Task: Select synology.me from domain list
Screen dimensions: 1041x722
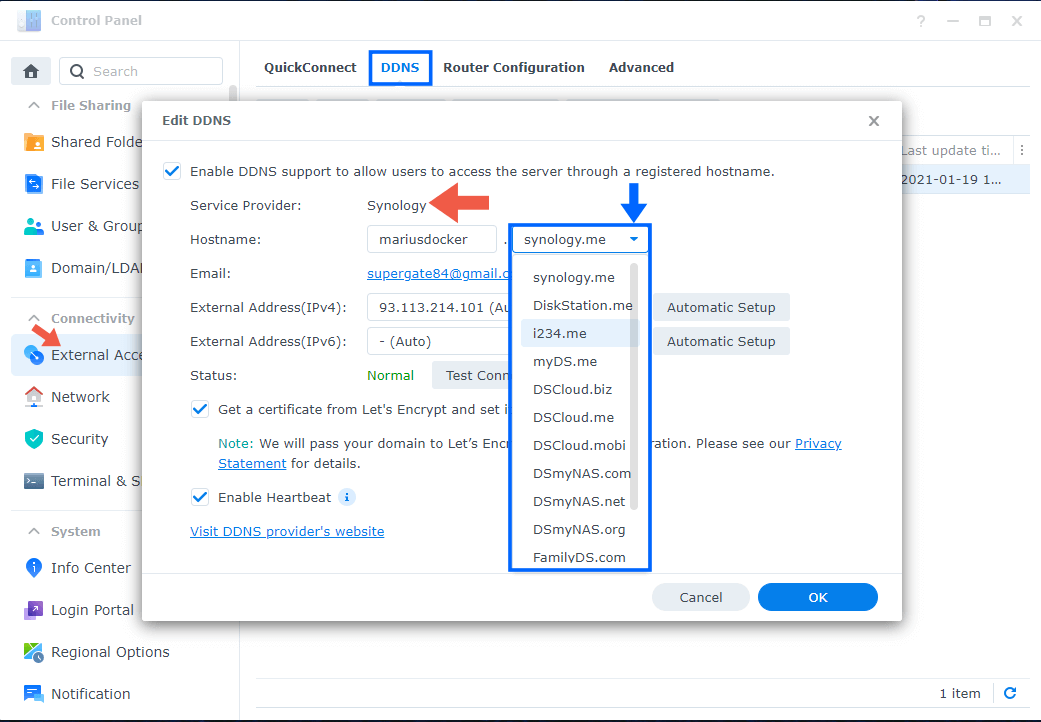Action: click(x=574, y=277)
